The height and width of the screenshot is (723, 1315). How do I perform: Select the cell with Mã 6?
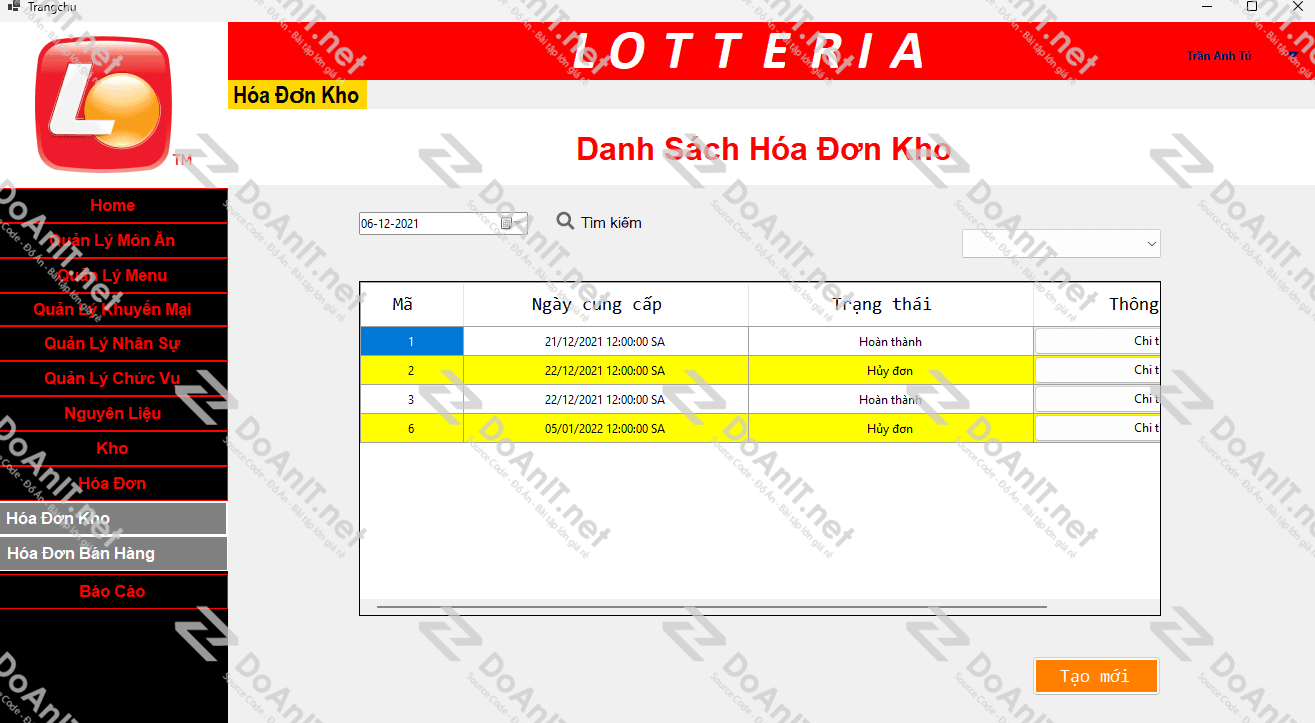click(412, 428)
